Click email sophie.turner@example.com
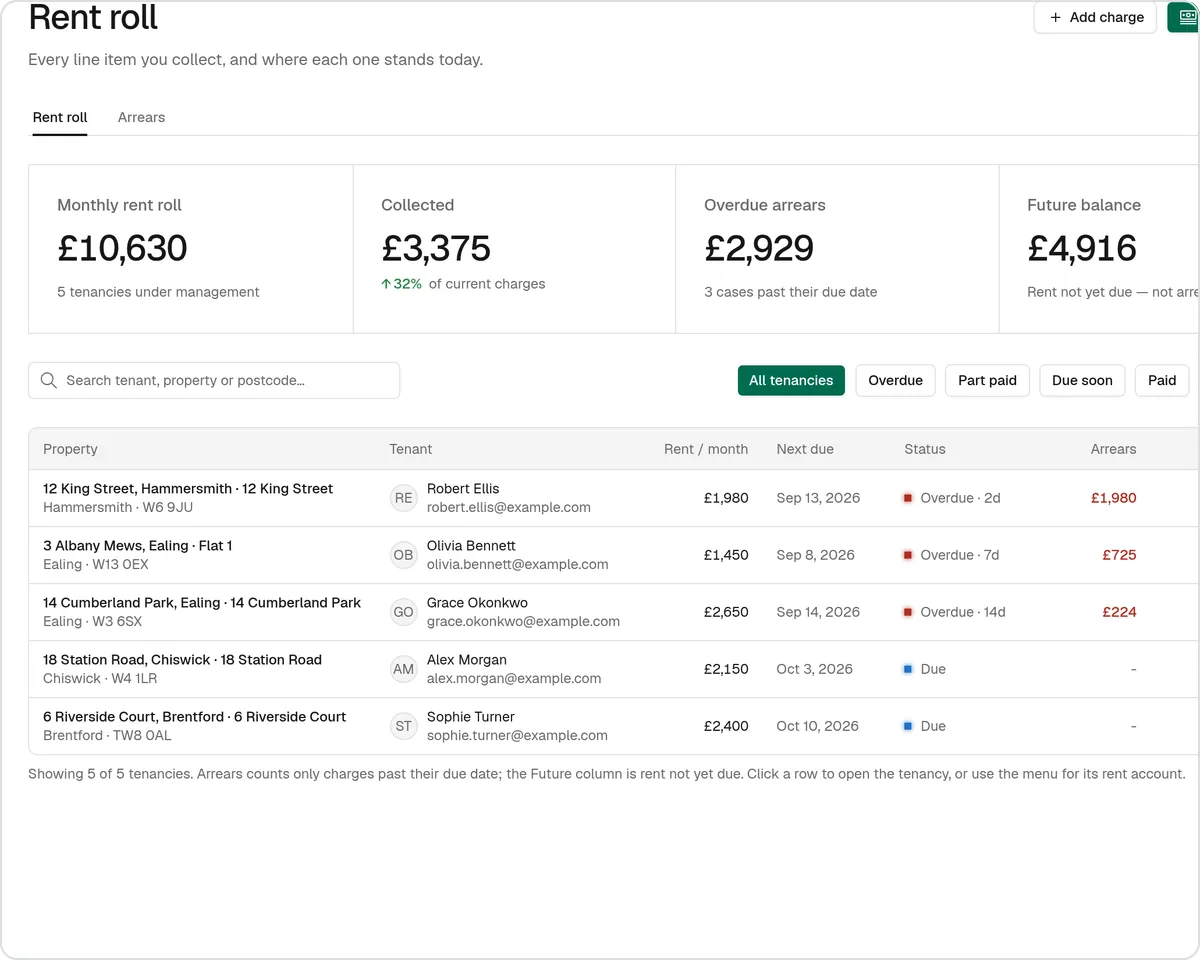 (517, 735)
